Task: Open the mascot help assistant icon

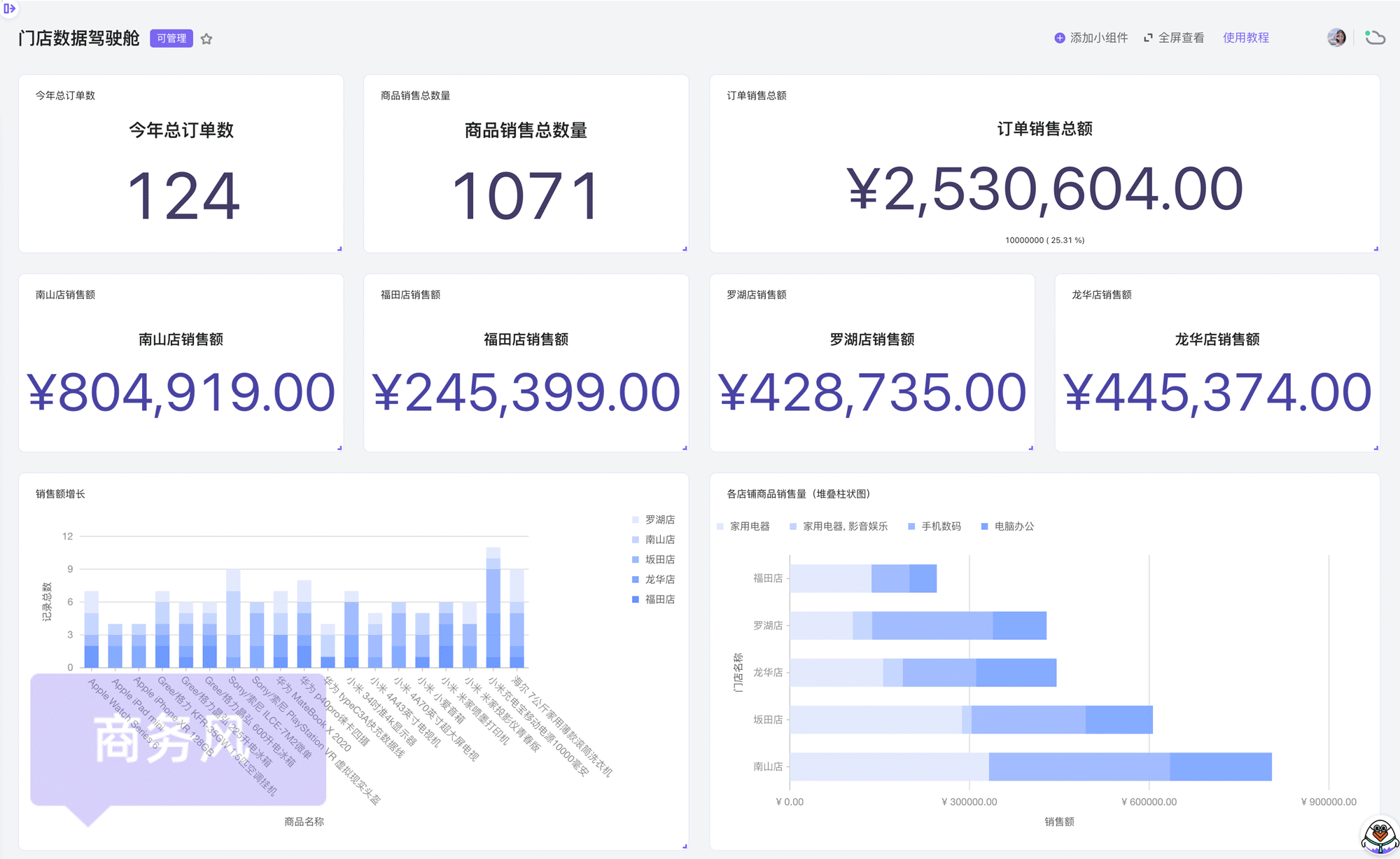Action: pyautogui.click(x=1380, y=836)
